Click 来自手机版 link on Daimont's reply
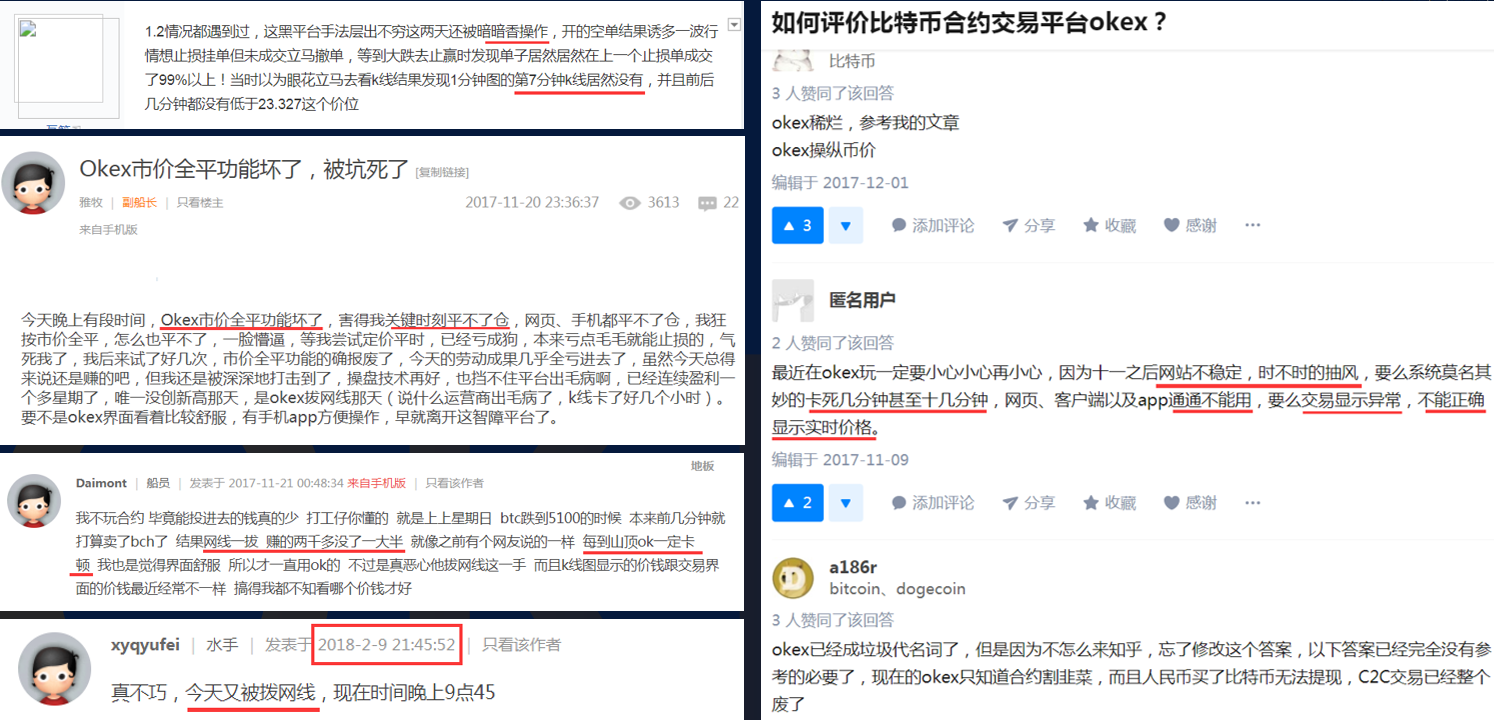1494x720 pixels. (x=377, y=483)
